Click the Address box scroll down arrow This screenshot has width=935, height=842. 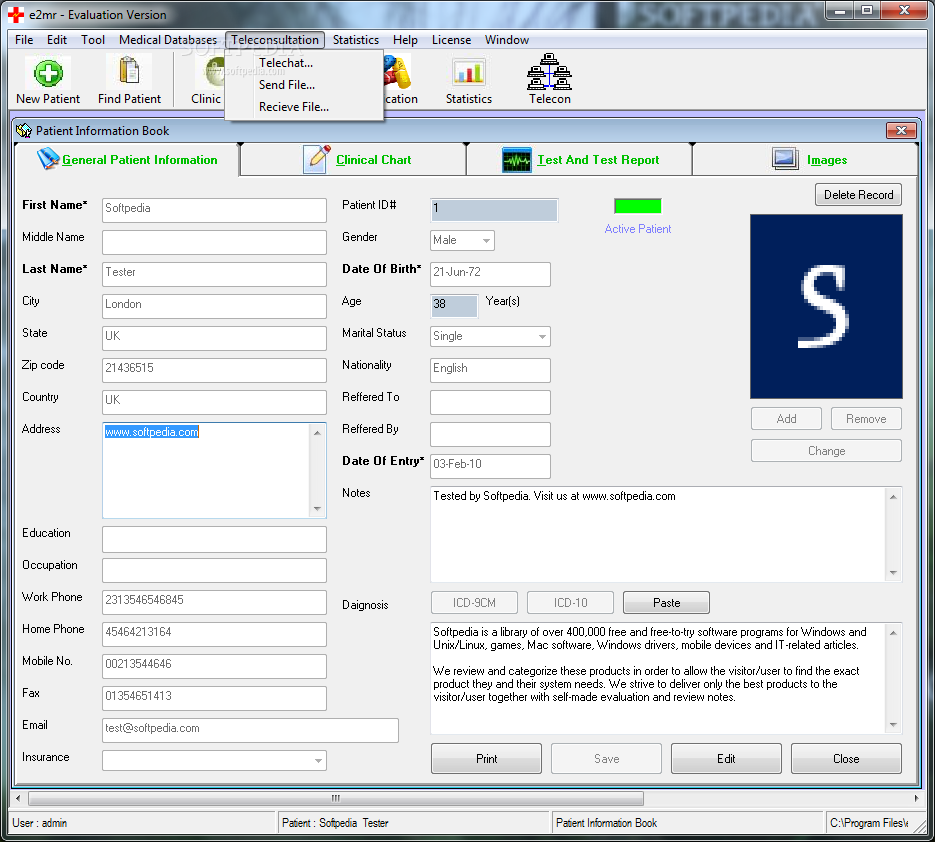pyautogui.click(x=317, y=509)
